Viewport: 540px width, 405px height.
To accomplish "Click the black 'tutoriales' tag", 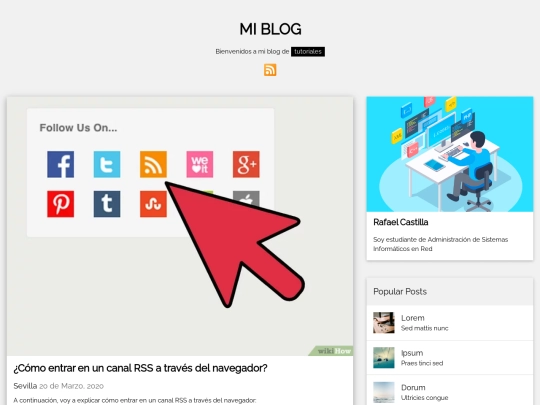I will coord(308,52).
